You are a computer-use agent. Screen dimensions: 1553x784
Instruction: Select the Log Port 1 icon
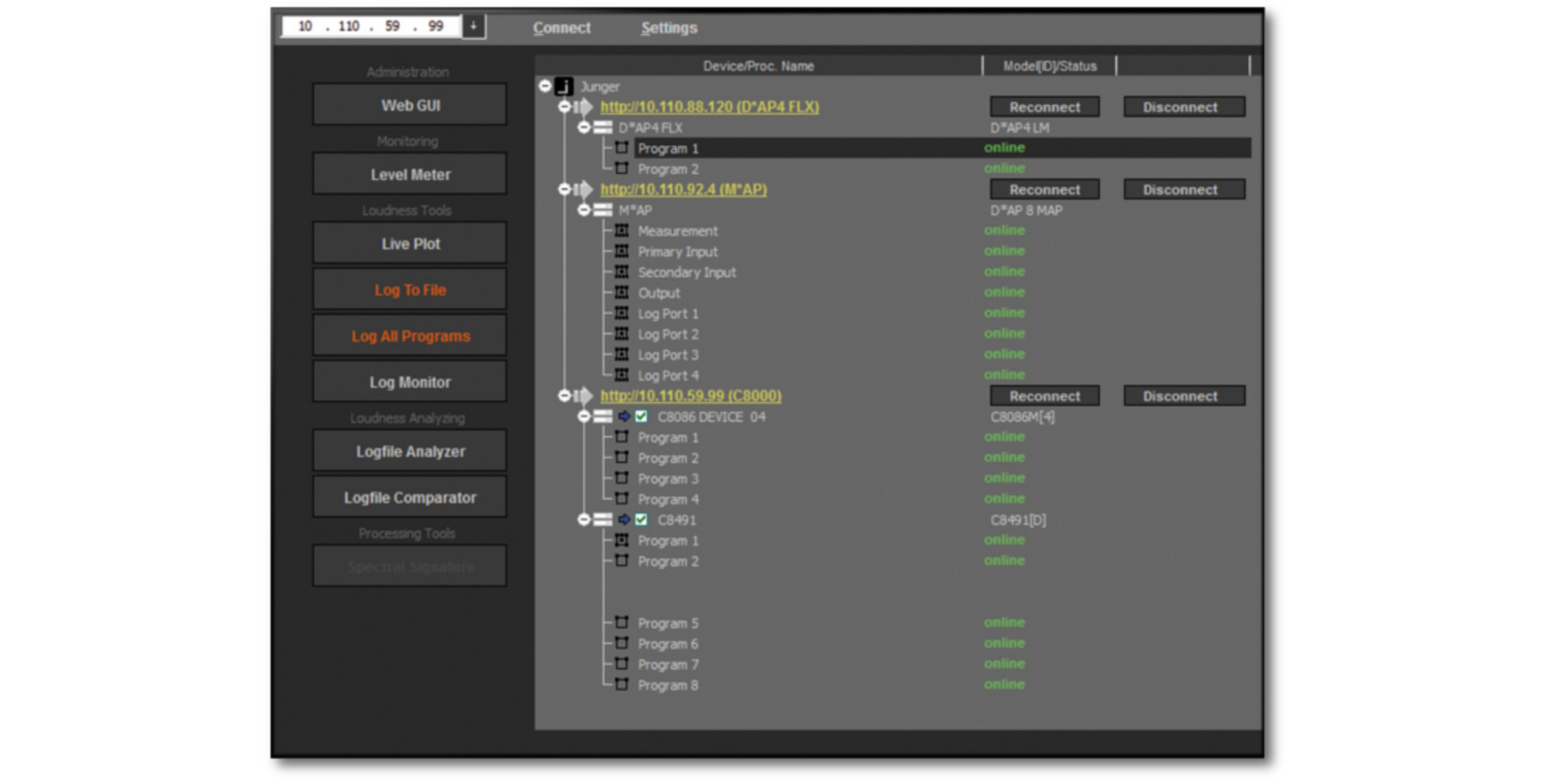pos(621,313)
